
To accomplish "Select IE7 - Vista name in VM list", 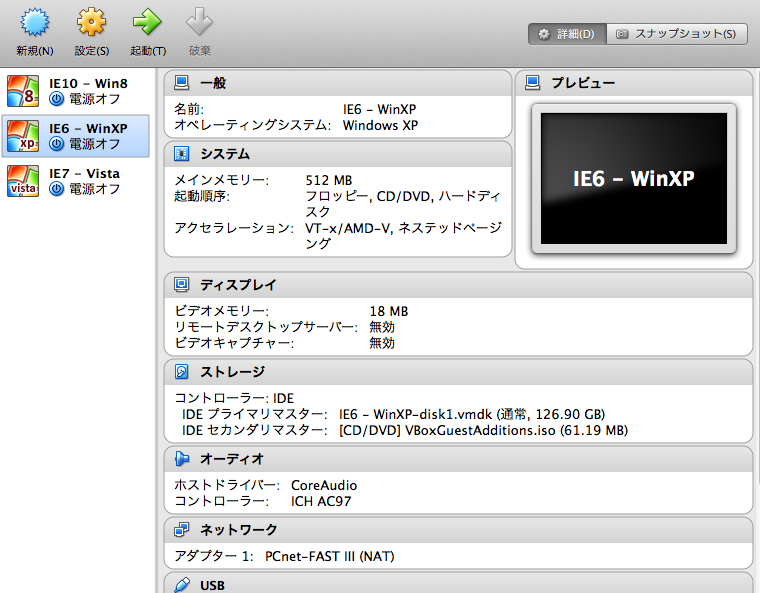I will pyautogui.click(x=84, y=174).
